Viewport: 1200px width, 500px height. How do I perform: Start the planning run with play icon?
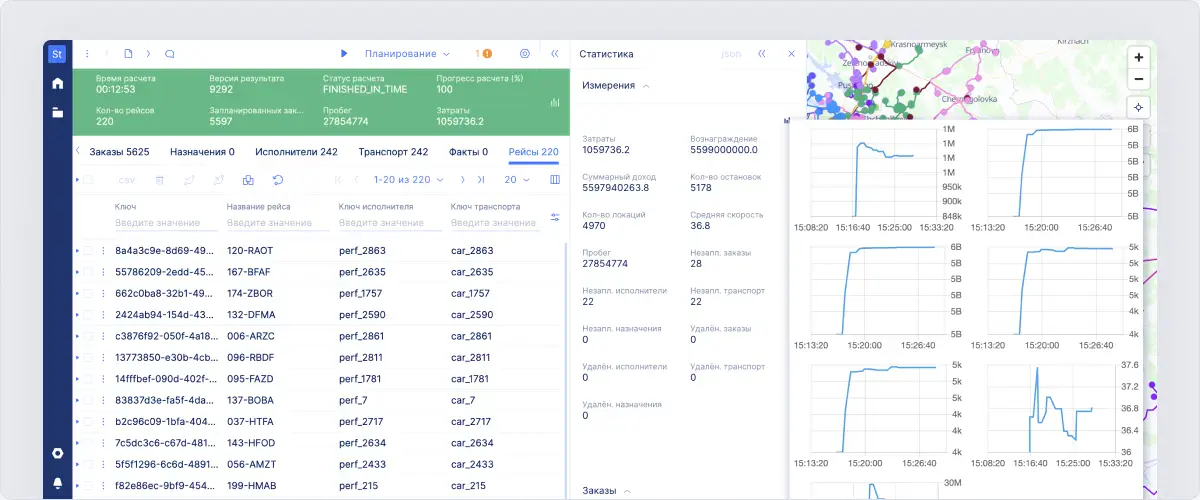(344, 54)
